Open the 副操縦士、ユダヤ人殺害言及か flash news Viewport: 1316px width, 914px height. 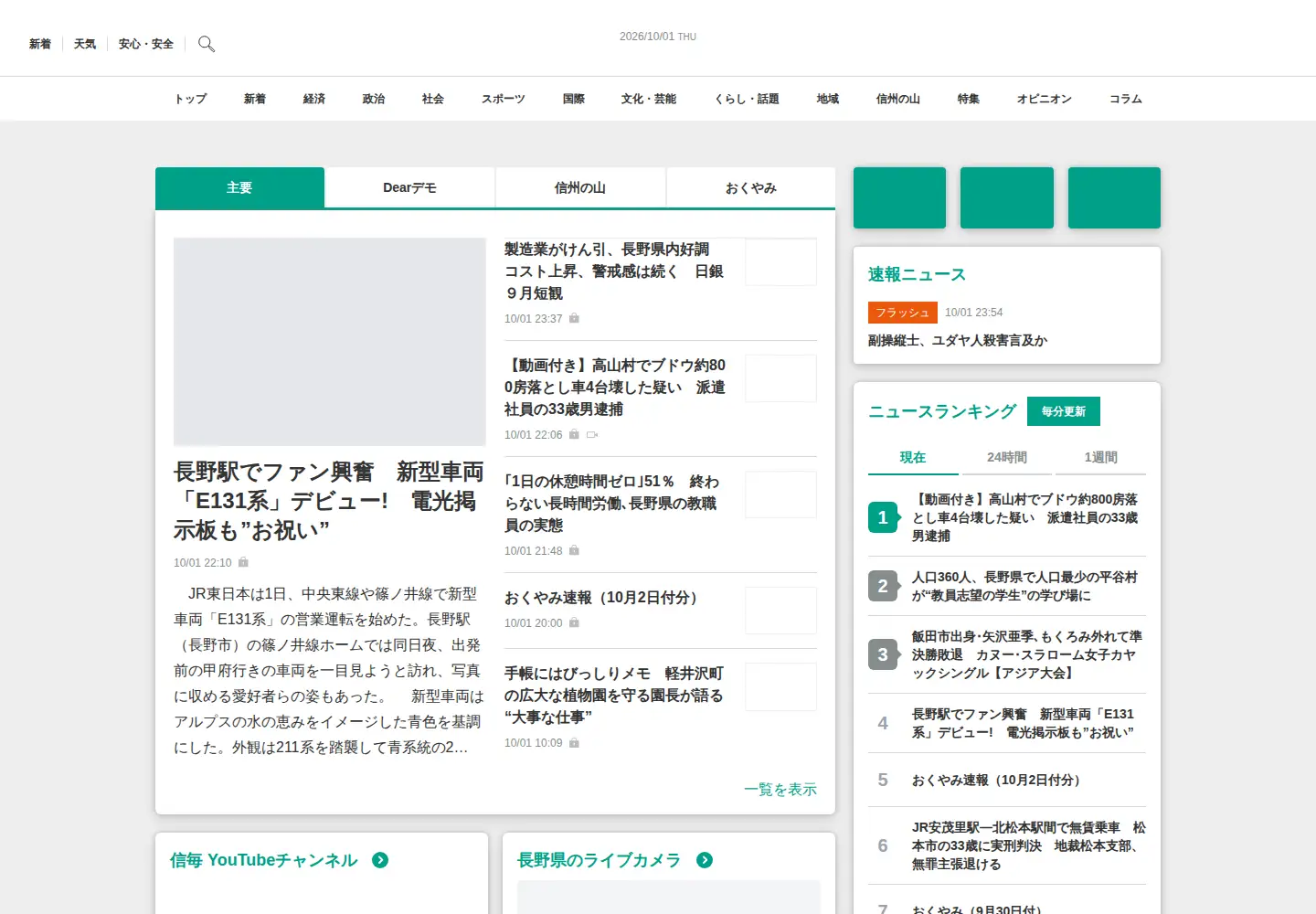[958, 340]
